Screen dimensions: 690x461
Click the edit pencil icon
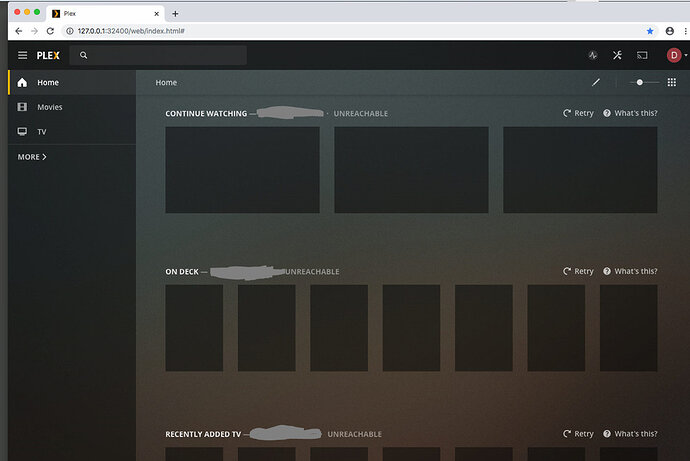pos(596,82)
